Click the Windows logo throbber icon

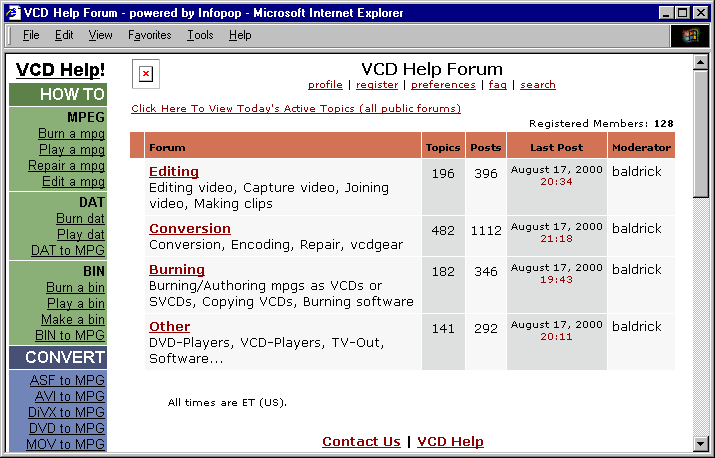click(x=690, y=36)
